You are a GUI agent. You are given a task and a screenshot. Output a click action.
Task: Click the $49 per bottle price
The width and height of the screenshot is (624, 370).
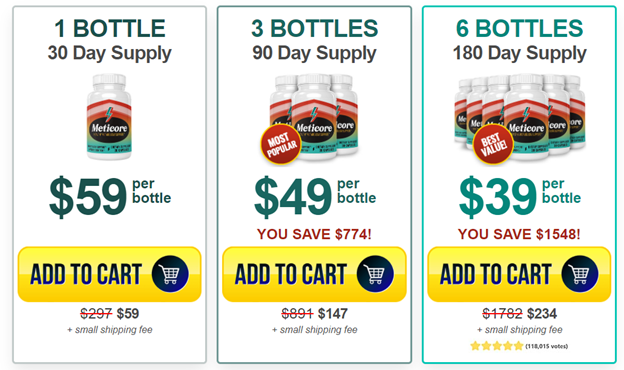click(315, 197)
